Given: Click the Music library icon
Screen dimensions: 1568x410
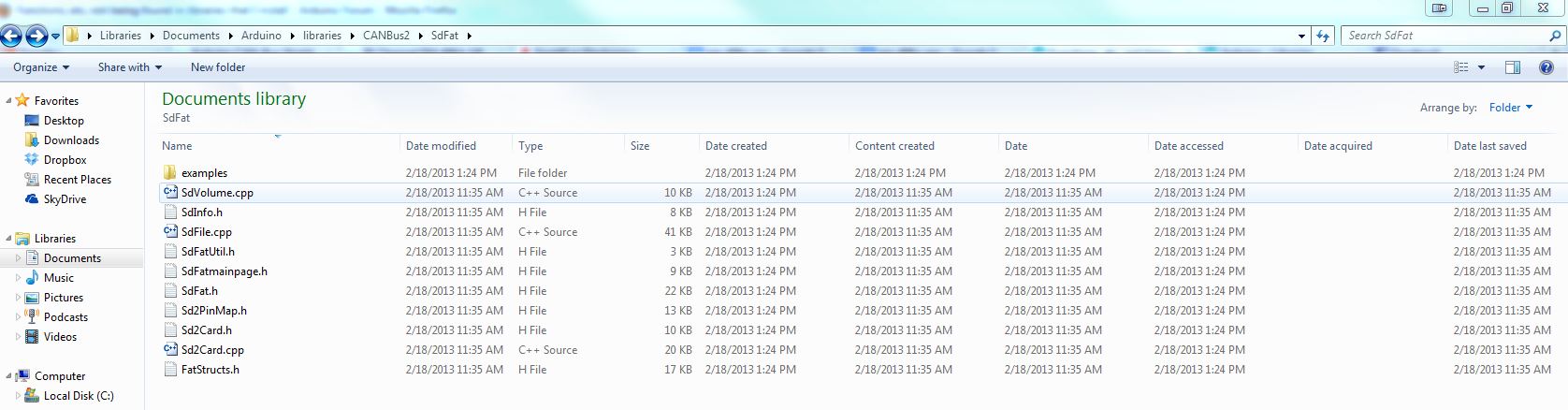Looking at the screenshot, I should (32, 278).
